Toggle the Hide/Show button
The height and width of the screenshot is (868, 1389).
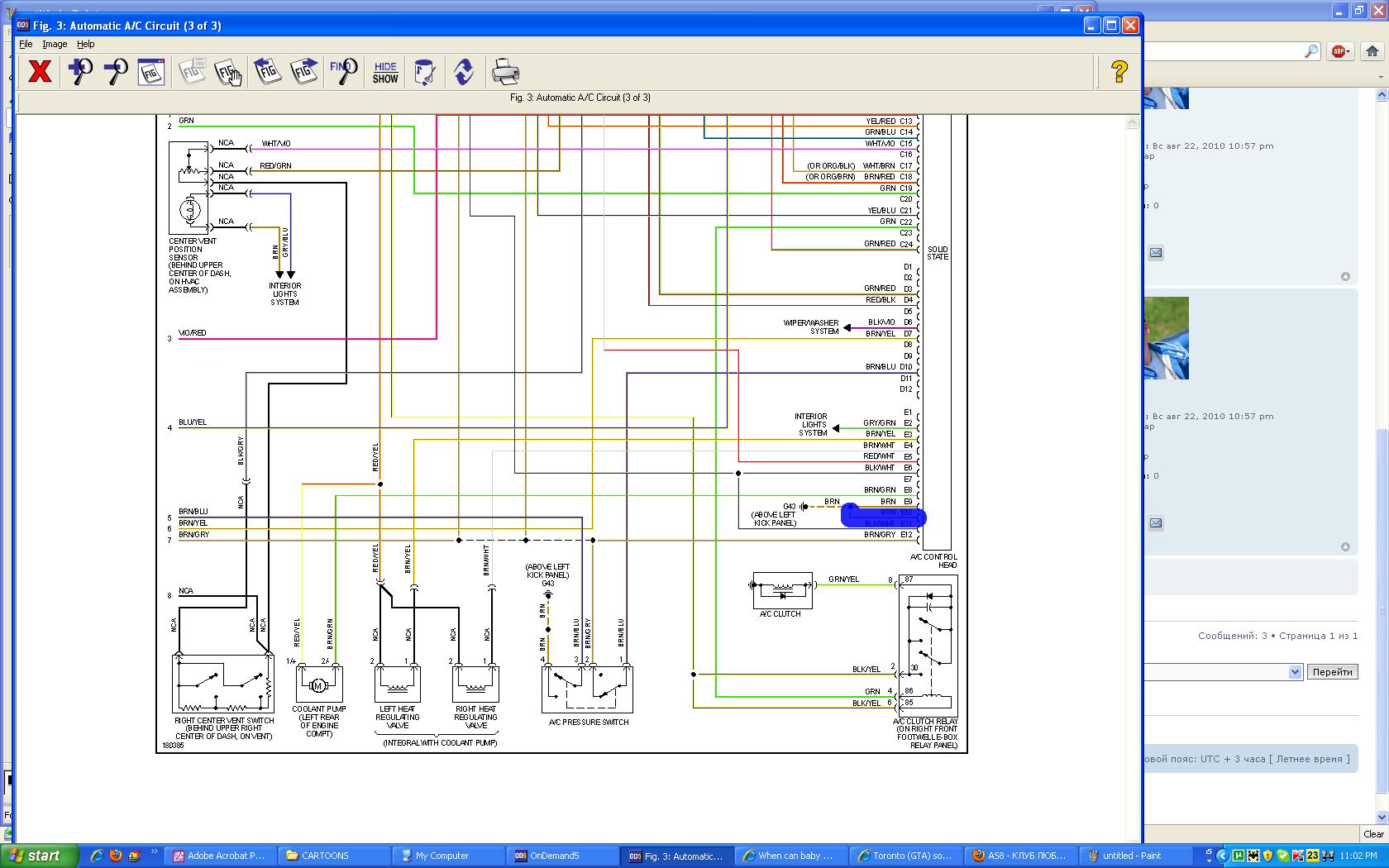pyautogui.click(x=385, y=72)
